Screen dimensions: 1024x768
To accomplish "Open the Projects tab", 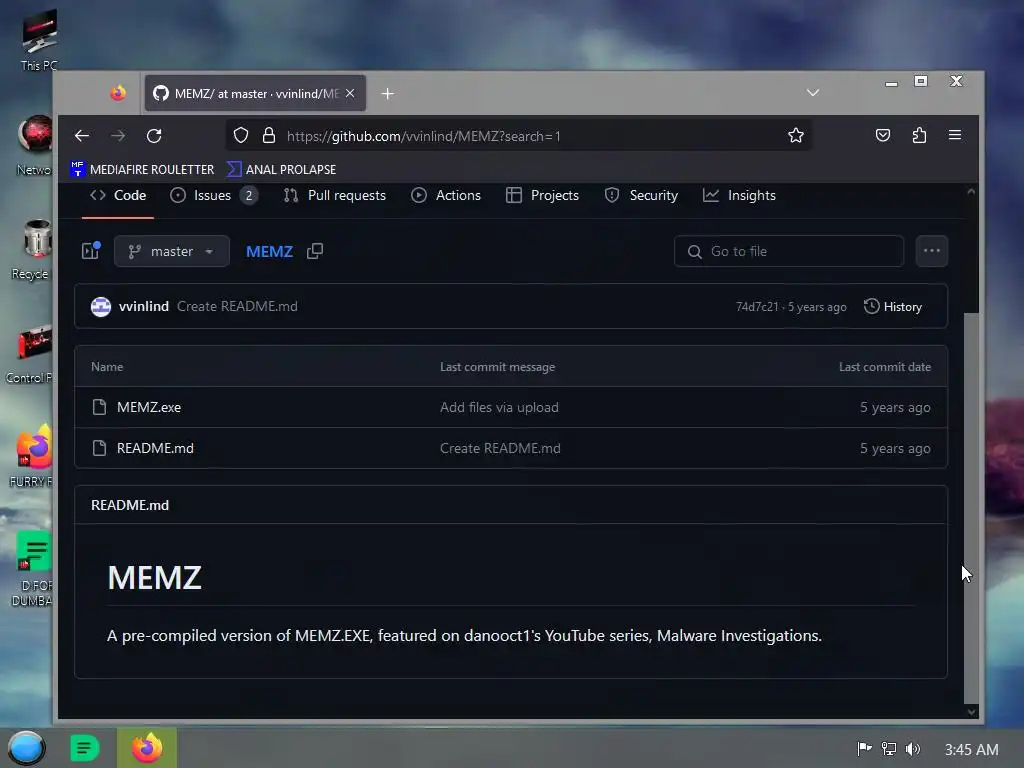I will 543,195.
